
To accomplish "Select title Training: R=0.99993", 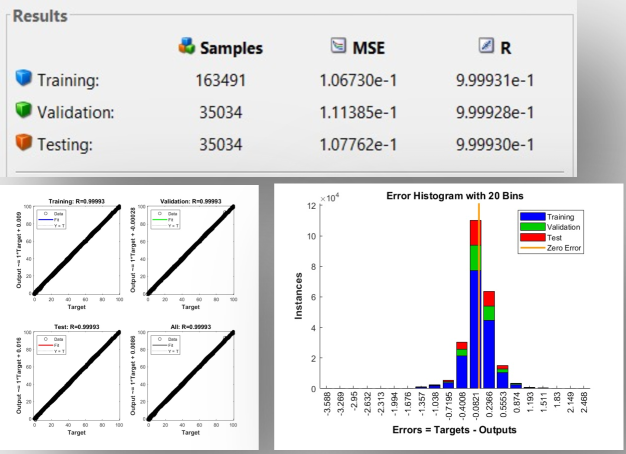I will (x=77, y=201).
